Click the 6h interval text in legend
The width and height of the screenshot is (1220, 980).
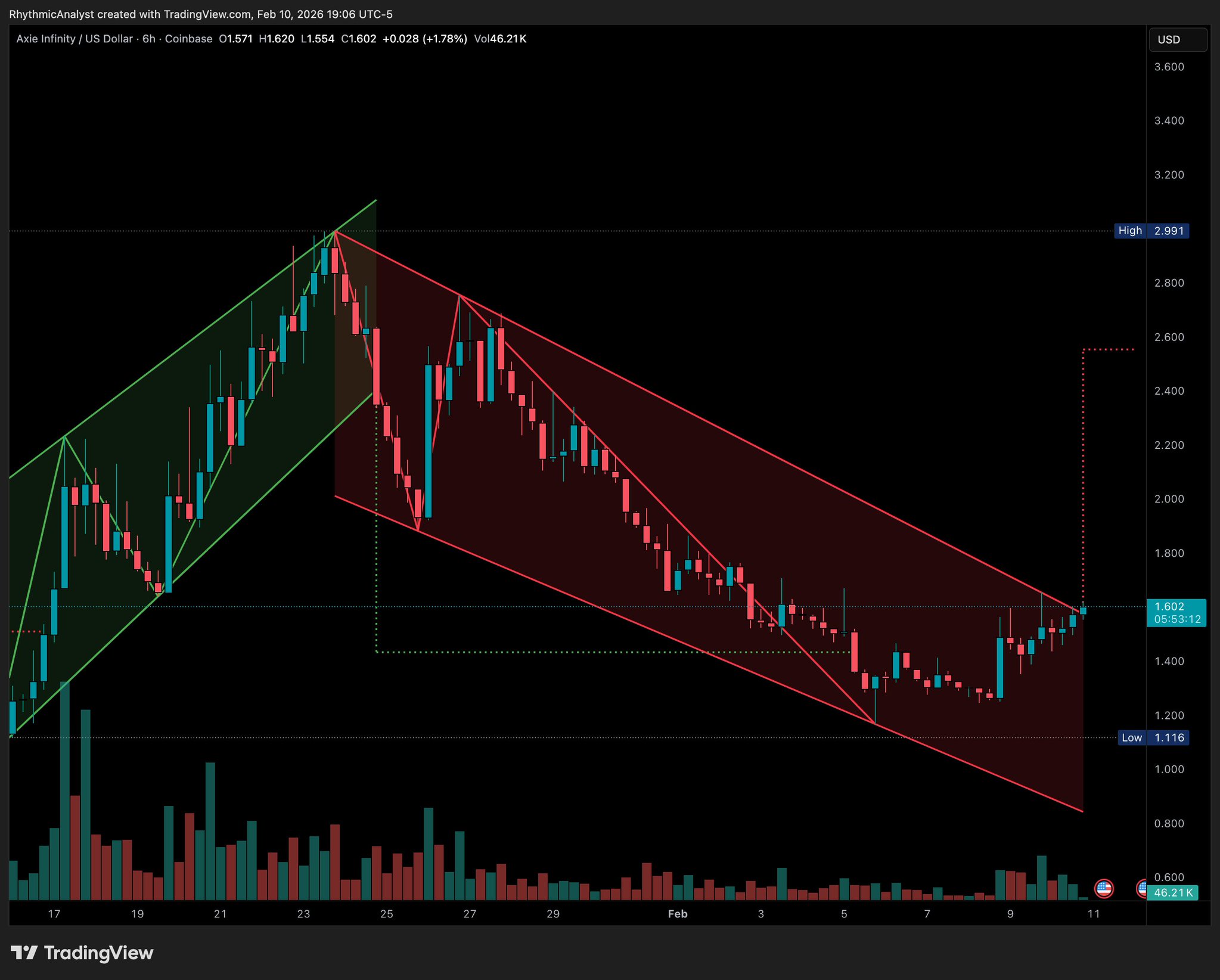148,39
